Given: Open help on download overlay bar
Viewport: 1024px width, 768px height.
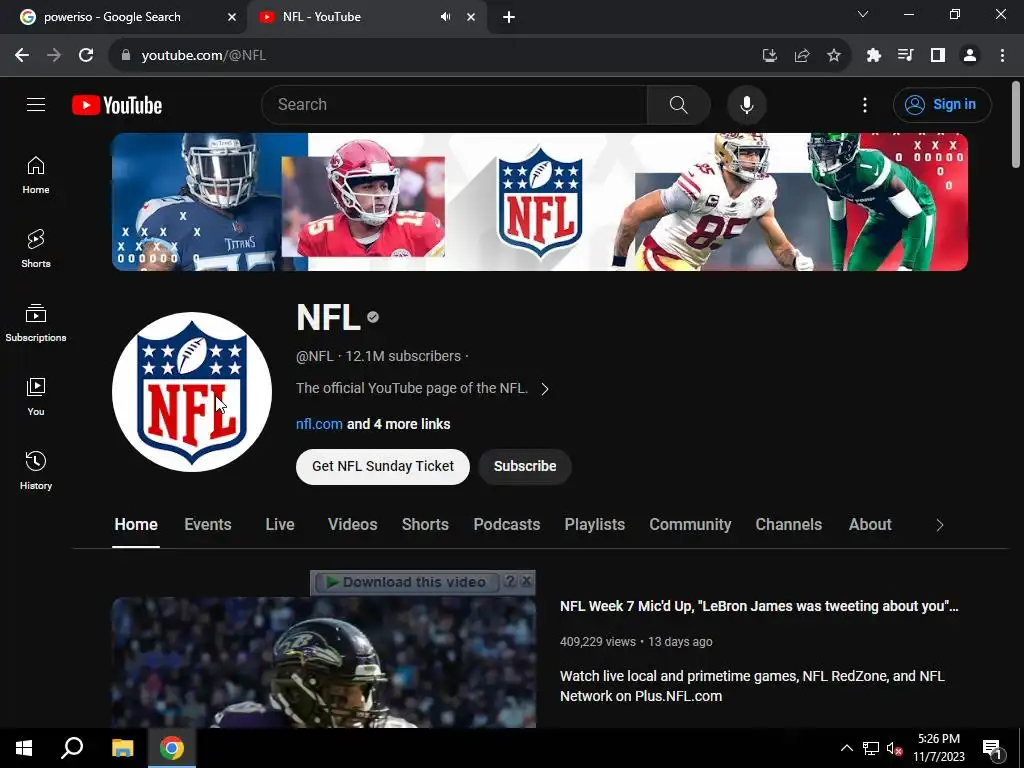Looking at the screenshot, I should tap(511, 581).
